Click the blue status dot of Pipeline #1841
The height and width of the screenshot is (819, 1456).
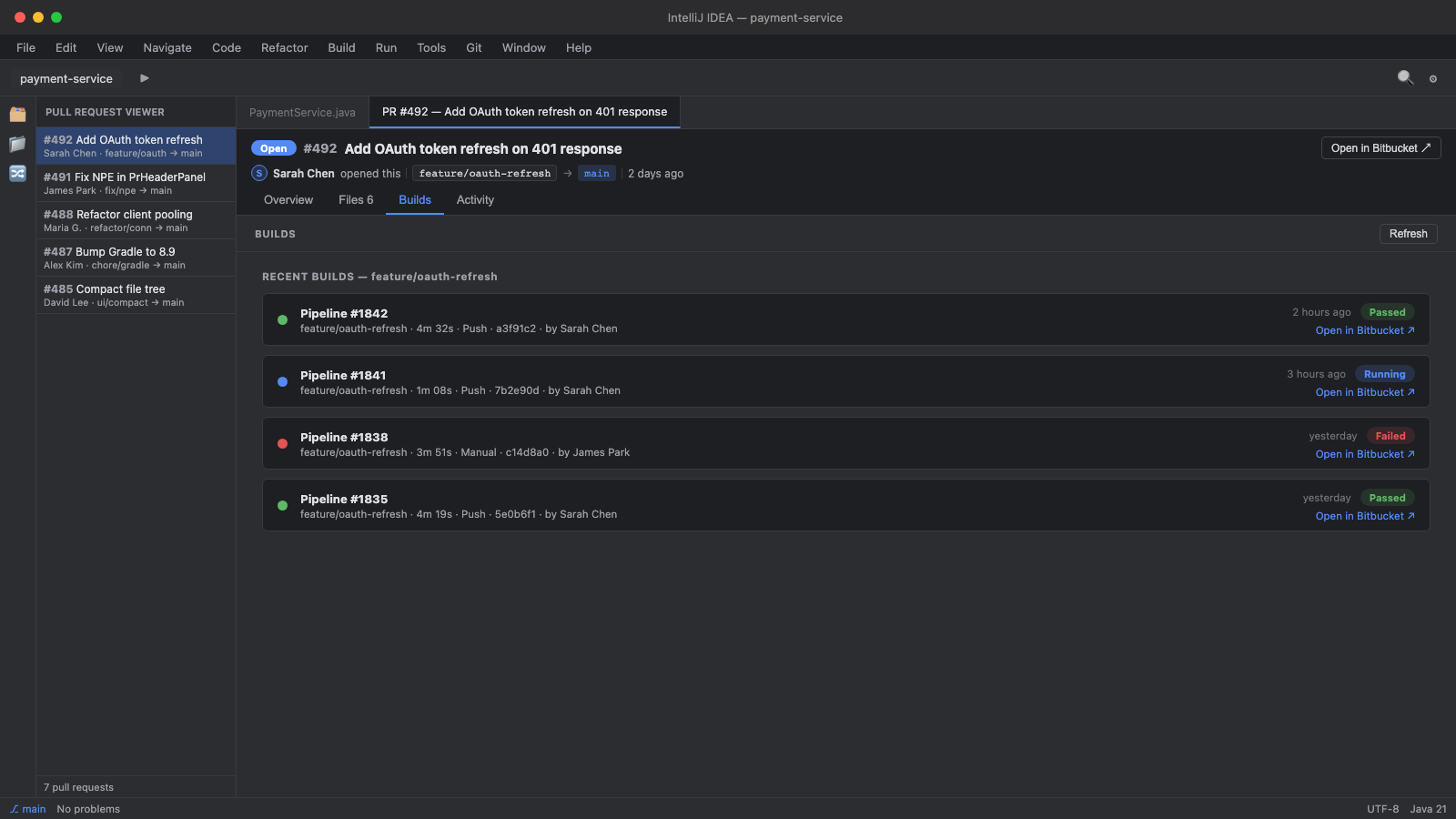[282, 382]
